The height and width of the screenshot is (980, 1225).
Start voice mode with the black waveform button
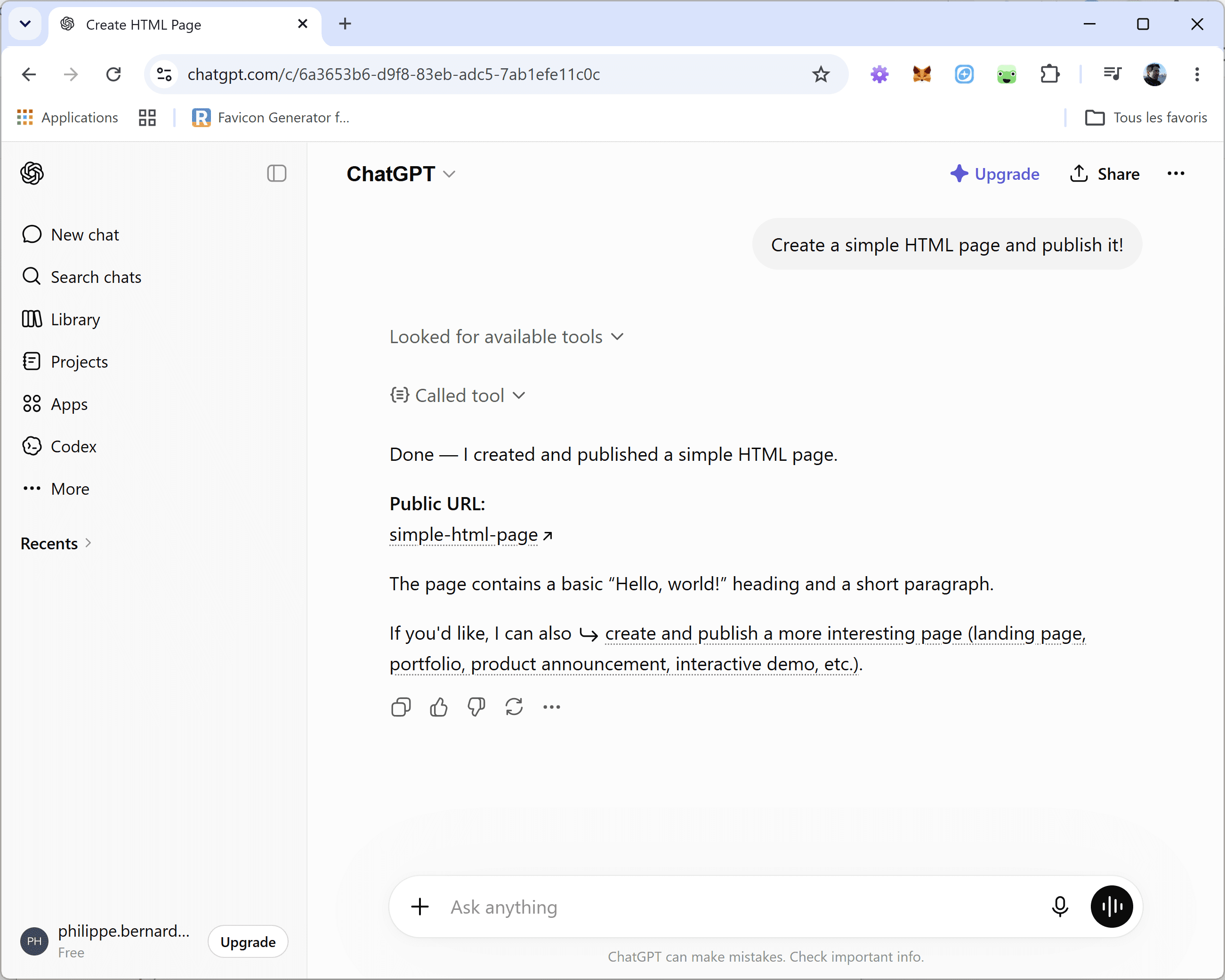click(1112, 906)
